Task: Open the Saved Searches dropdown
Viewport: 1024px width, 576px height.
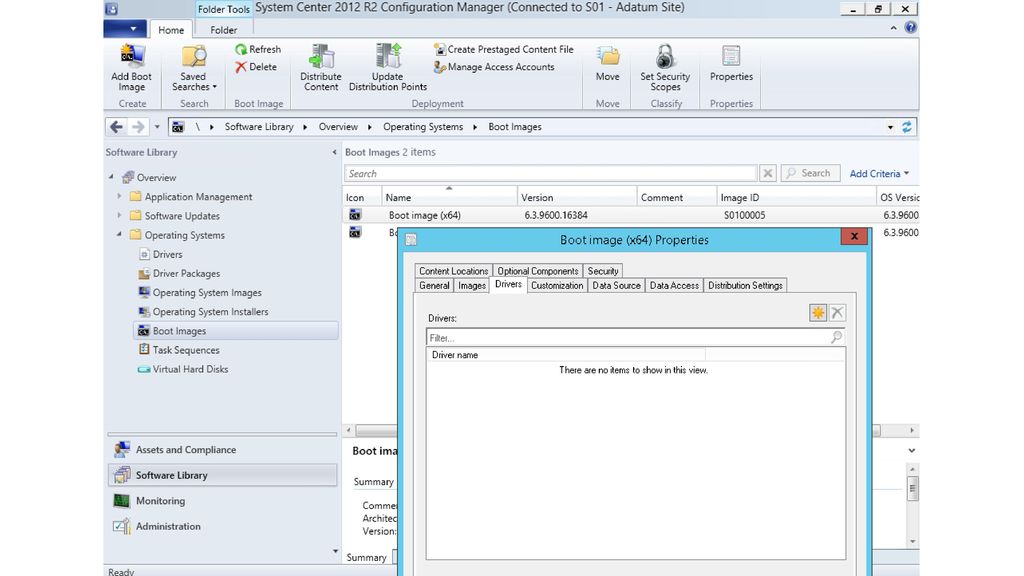Action: click(193, 68)
